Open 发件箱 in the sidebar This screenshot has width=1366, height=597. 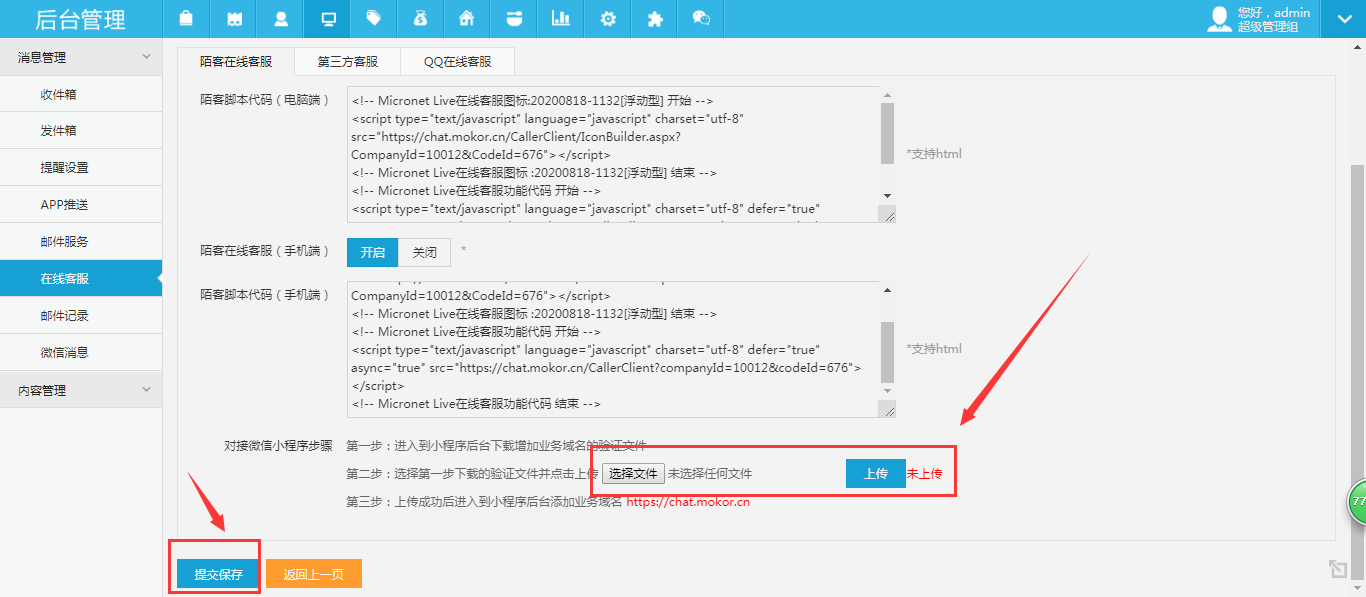(81, 131)
